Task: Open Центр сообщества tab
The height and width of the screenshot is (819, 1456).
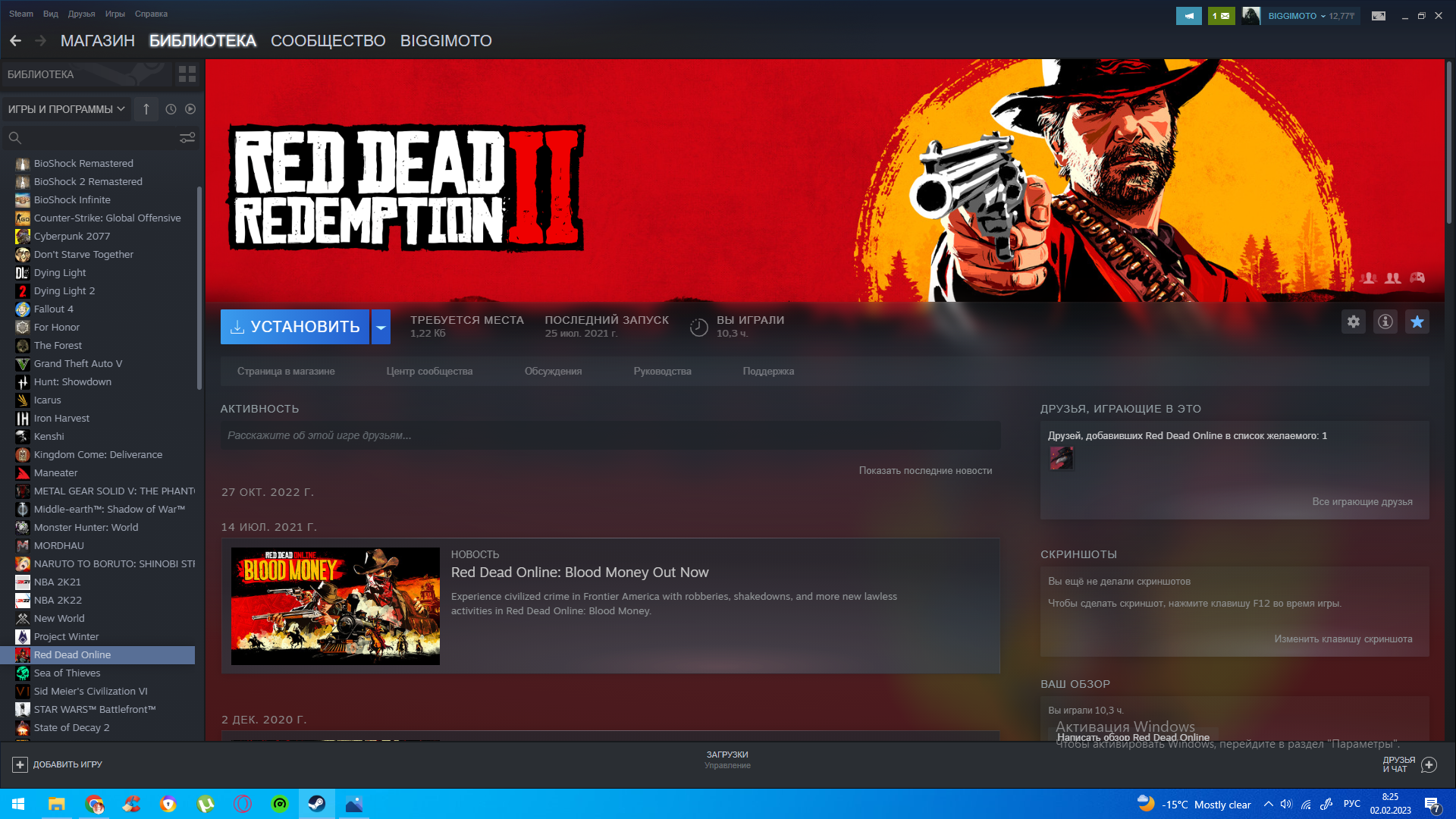Action: point(429,372)
